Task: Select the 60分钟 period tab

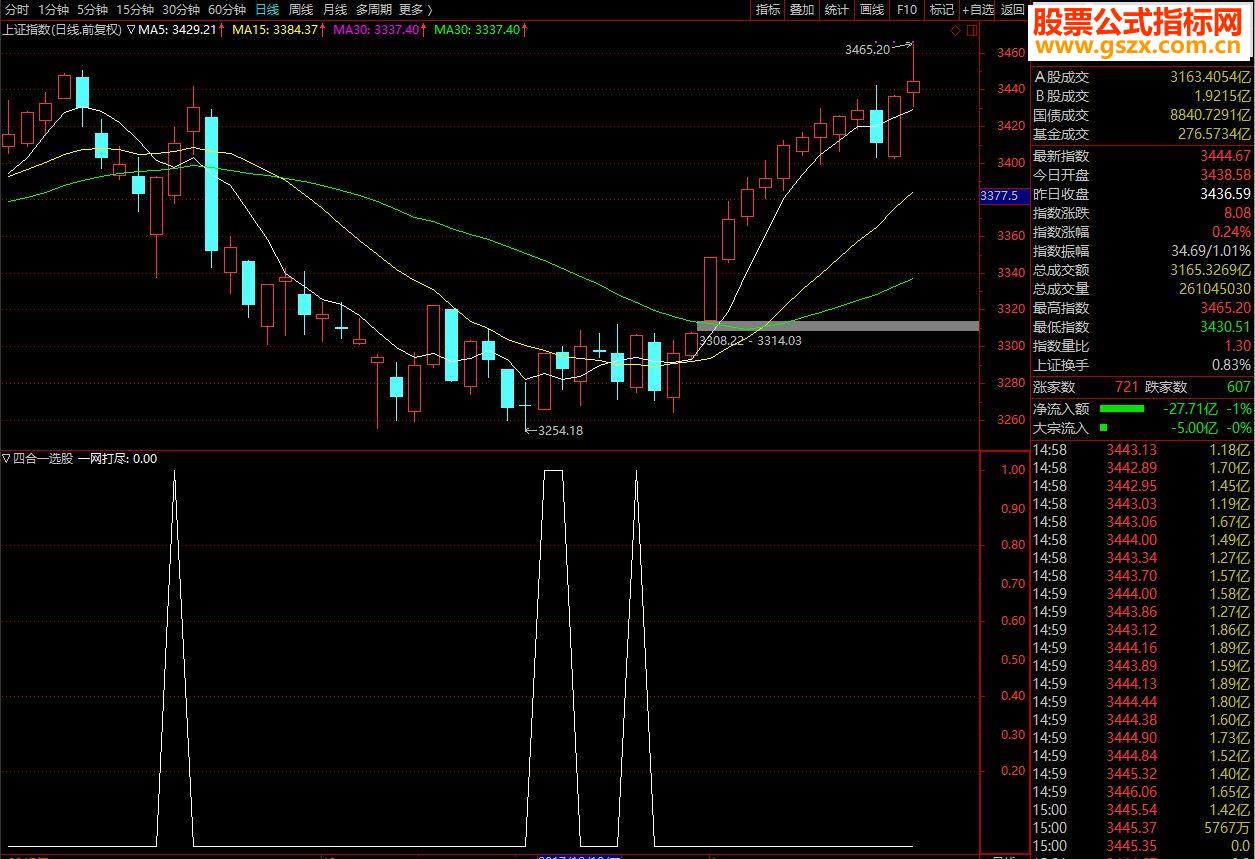Action: (x=227, y=9)
